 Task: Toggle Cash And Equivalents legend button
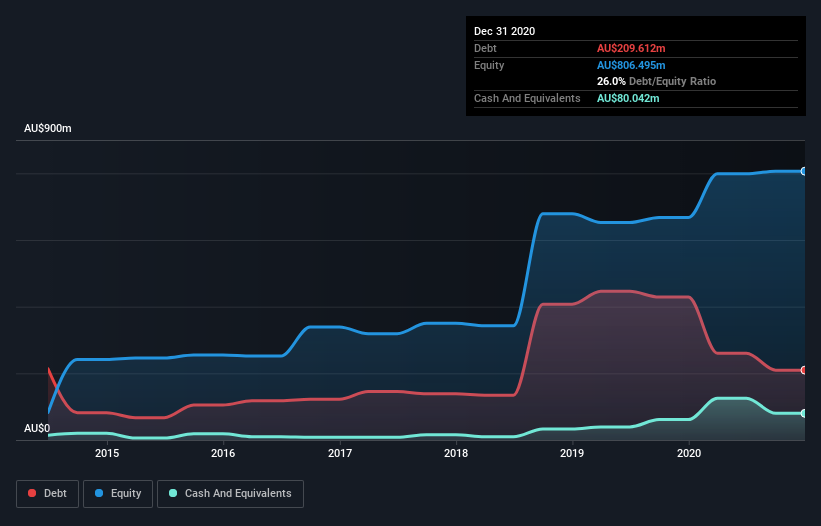(x=230, y=494)
